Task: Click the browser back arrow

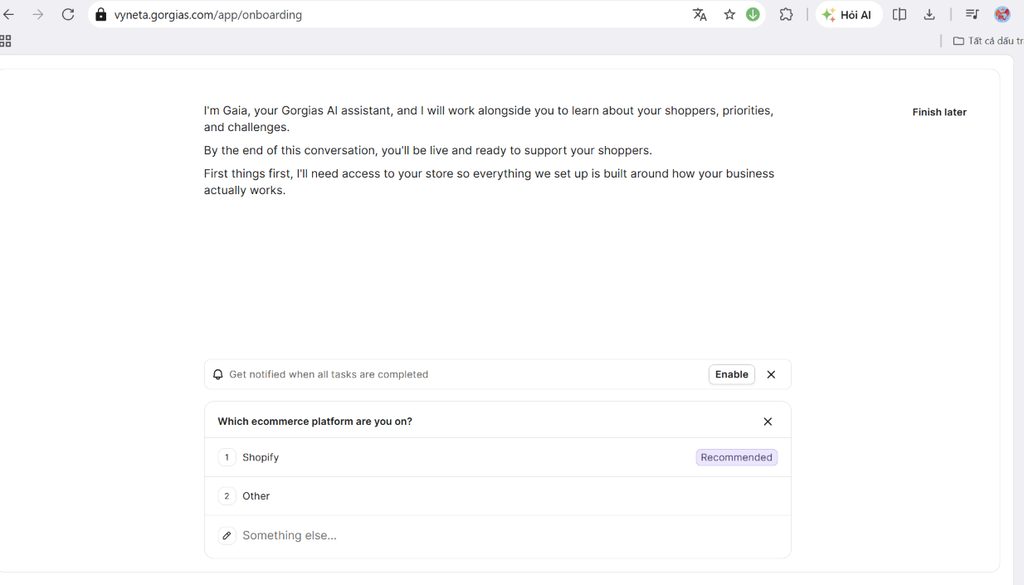Action: click(8, 14)
